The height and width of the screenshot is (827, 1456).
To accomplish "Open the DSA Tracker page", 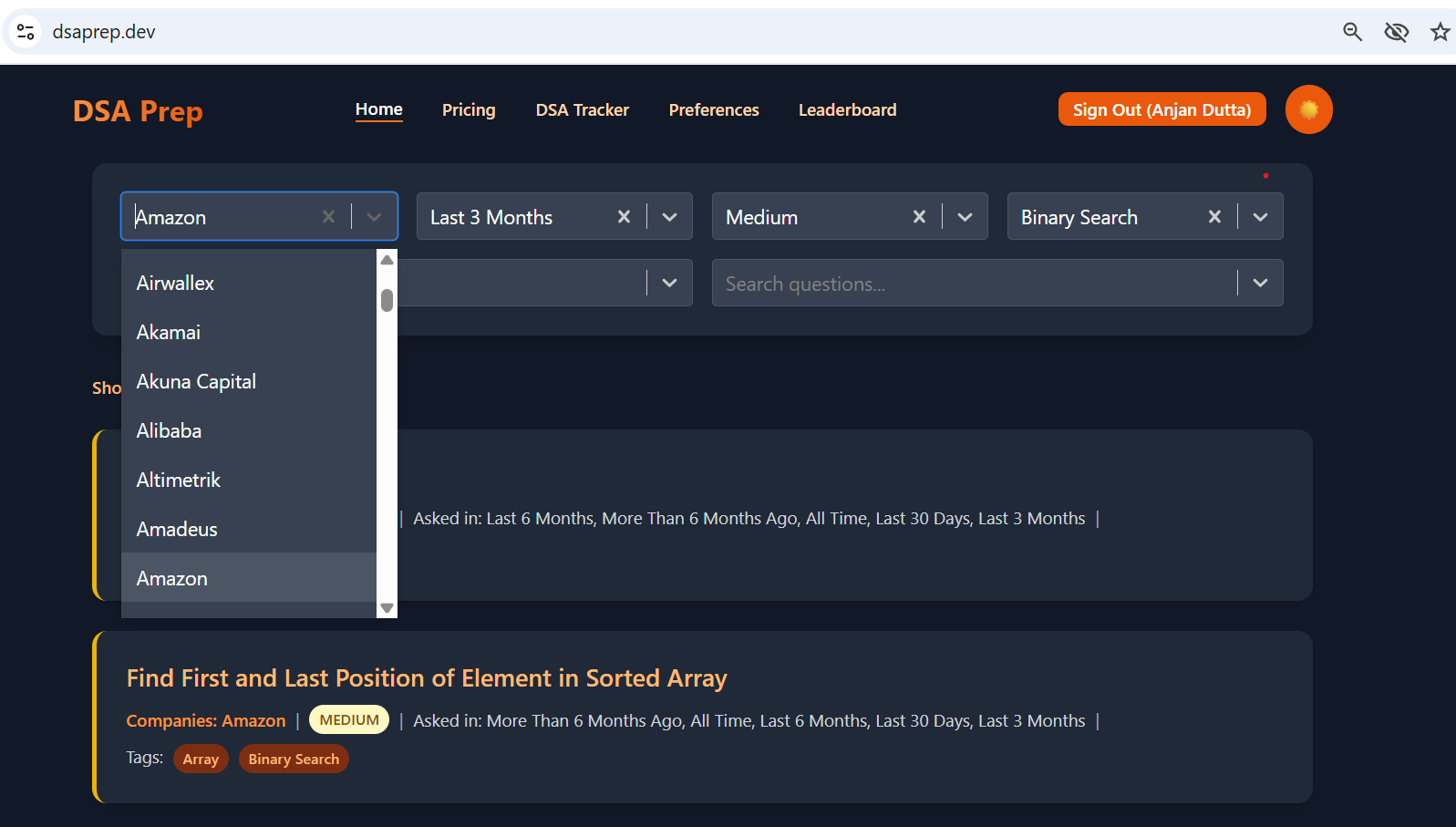I will pos(582,110).
